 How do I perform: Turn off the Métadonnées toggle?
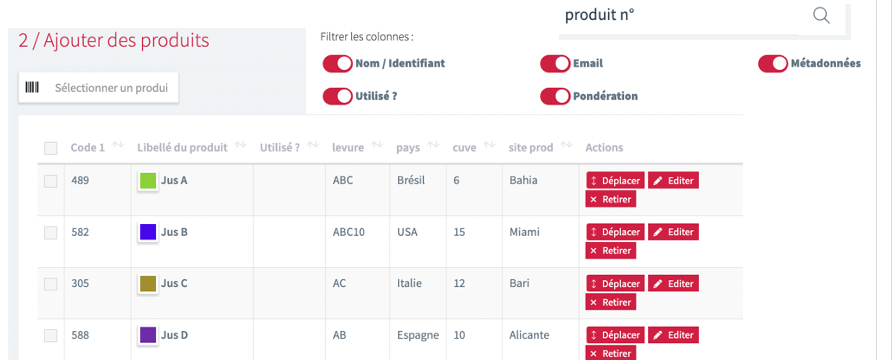773,64
